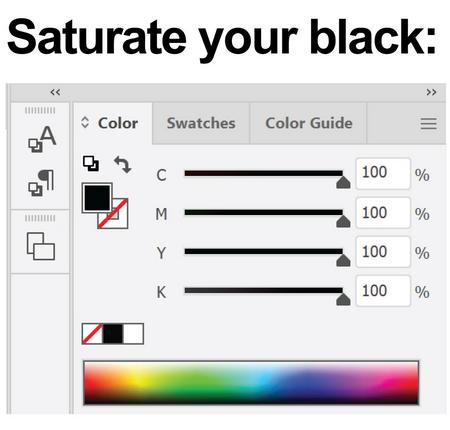Open the Paragraph panel icon
The width and height of the screenshot is (450, 430).
41,183
